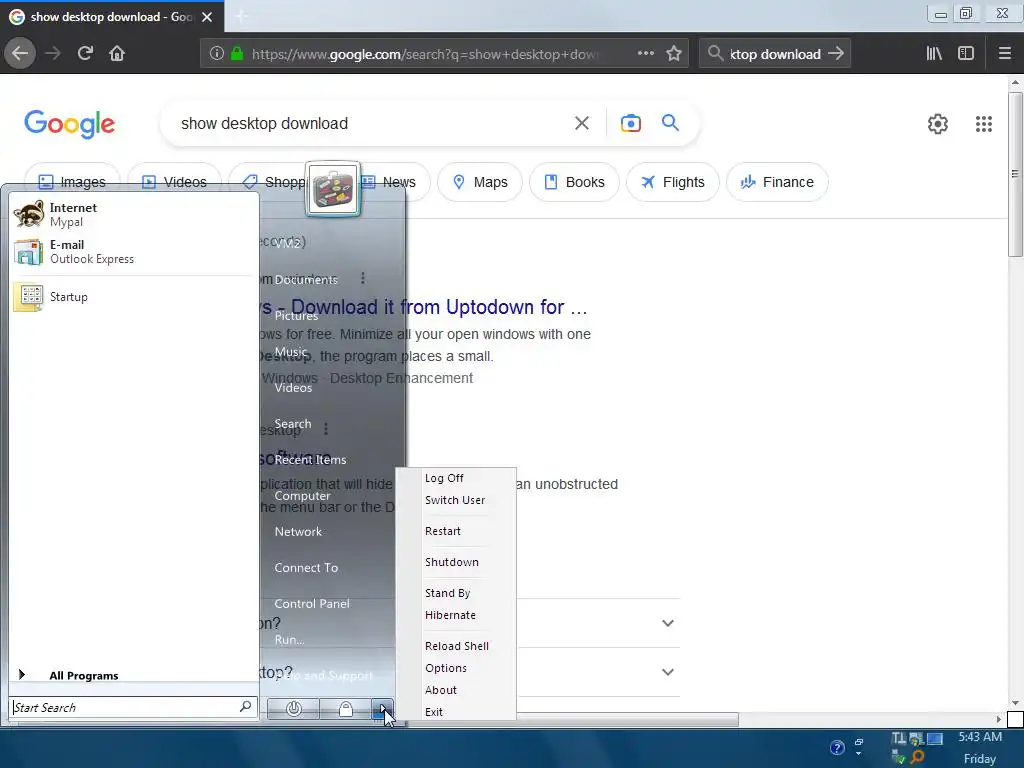The image size is (1024, 768).
Task: Search by image with camera icon
Action: click(x=631, y=123)
